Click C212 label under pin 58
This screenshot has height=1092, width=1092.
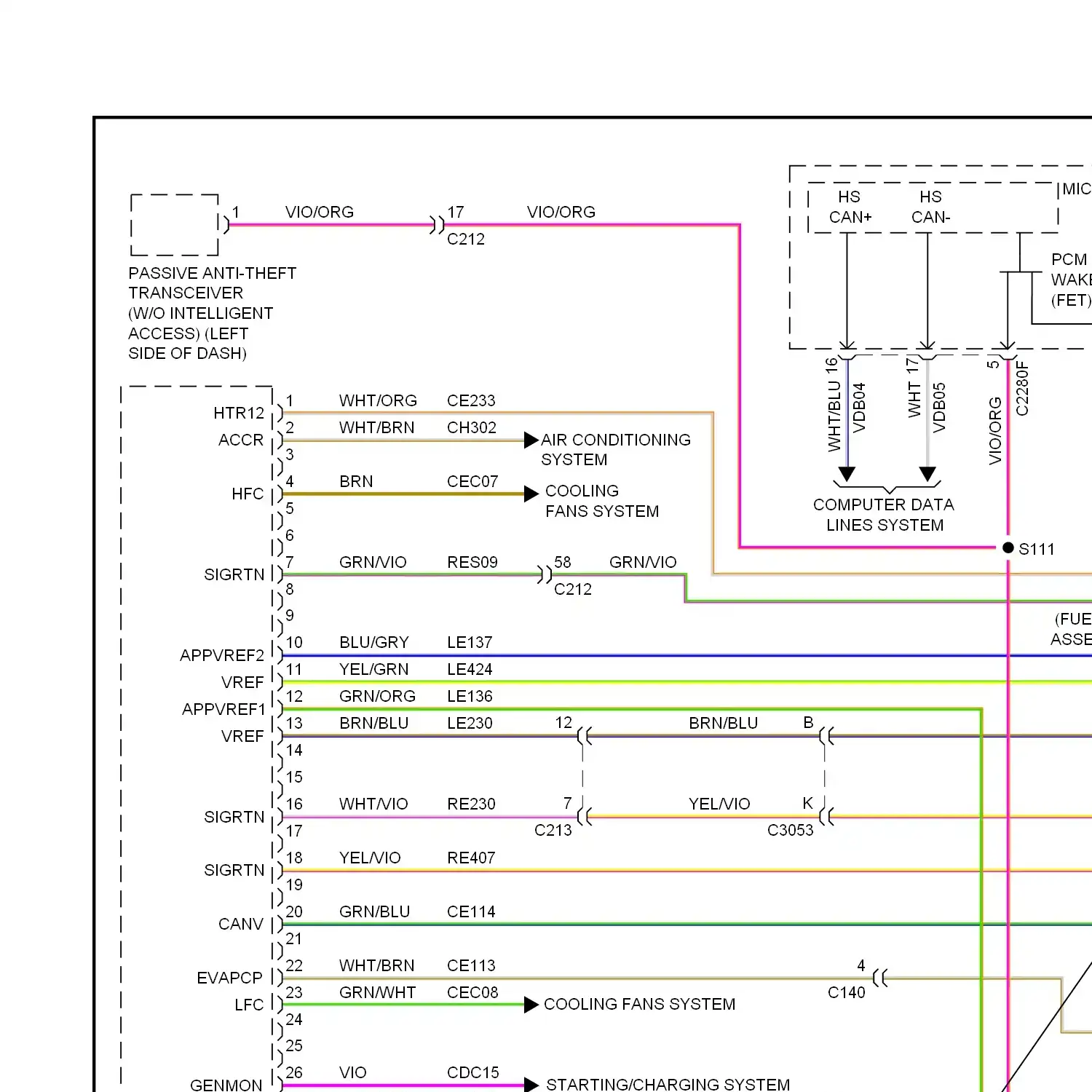coord(573,590)
